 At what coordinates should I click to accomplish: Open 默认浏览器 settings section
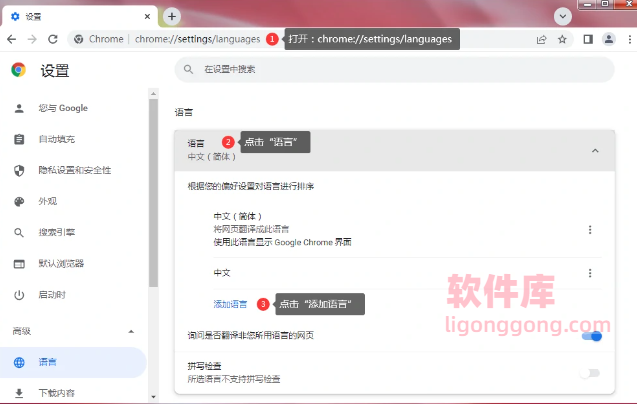[61, 263]
